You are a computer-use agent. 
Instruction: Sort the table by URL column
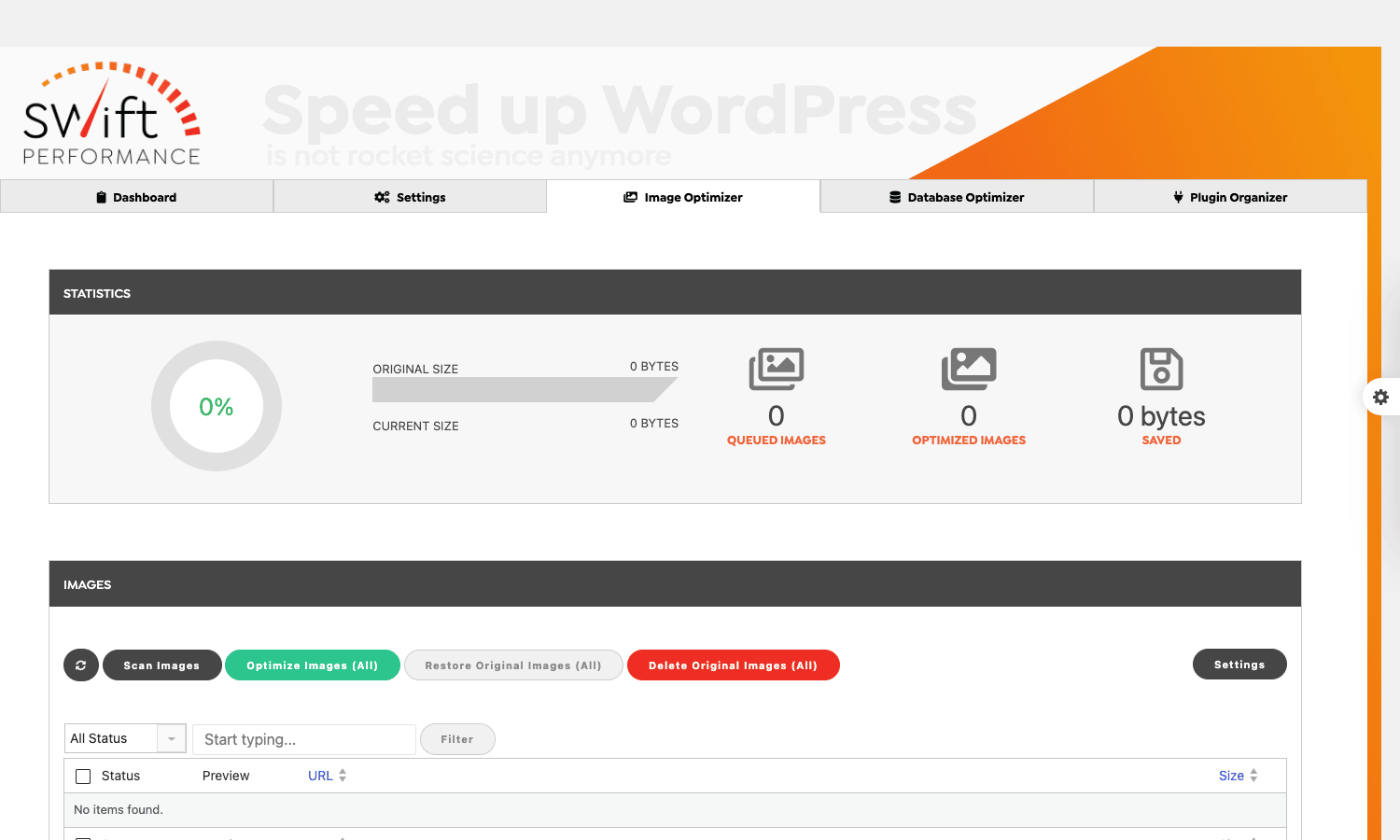327,776
